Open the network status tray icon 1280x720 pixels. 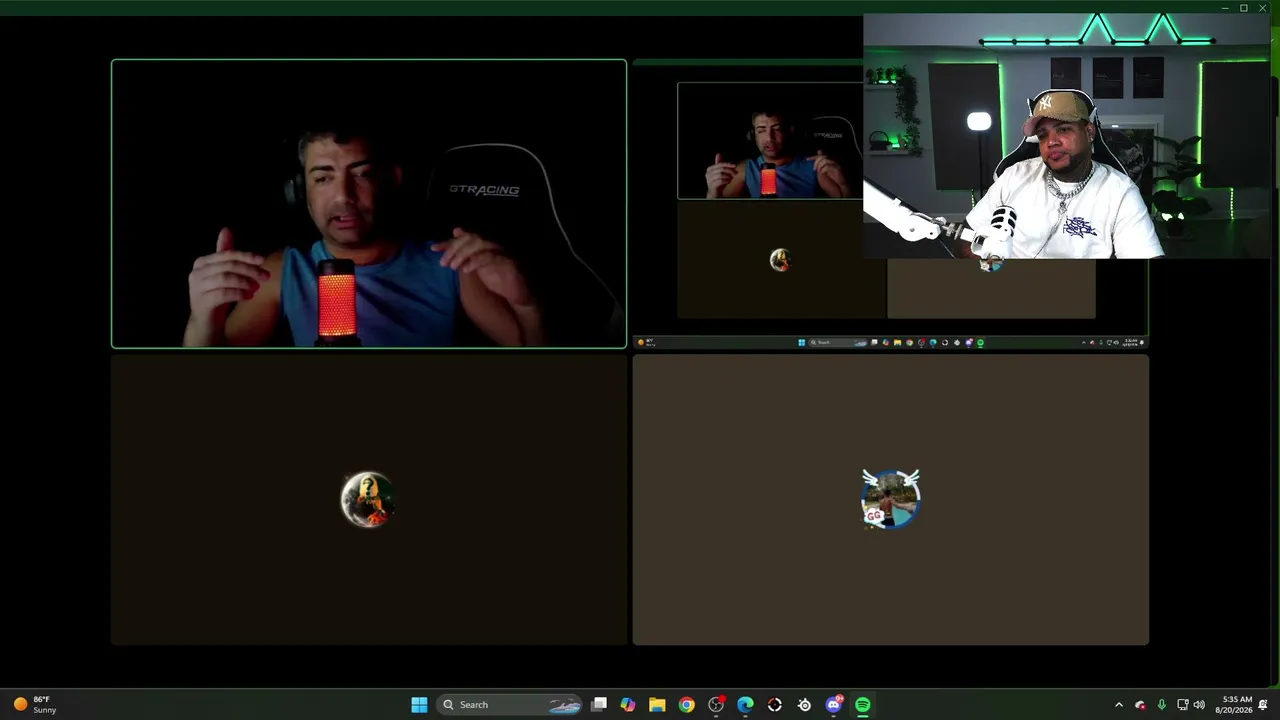1182,705
